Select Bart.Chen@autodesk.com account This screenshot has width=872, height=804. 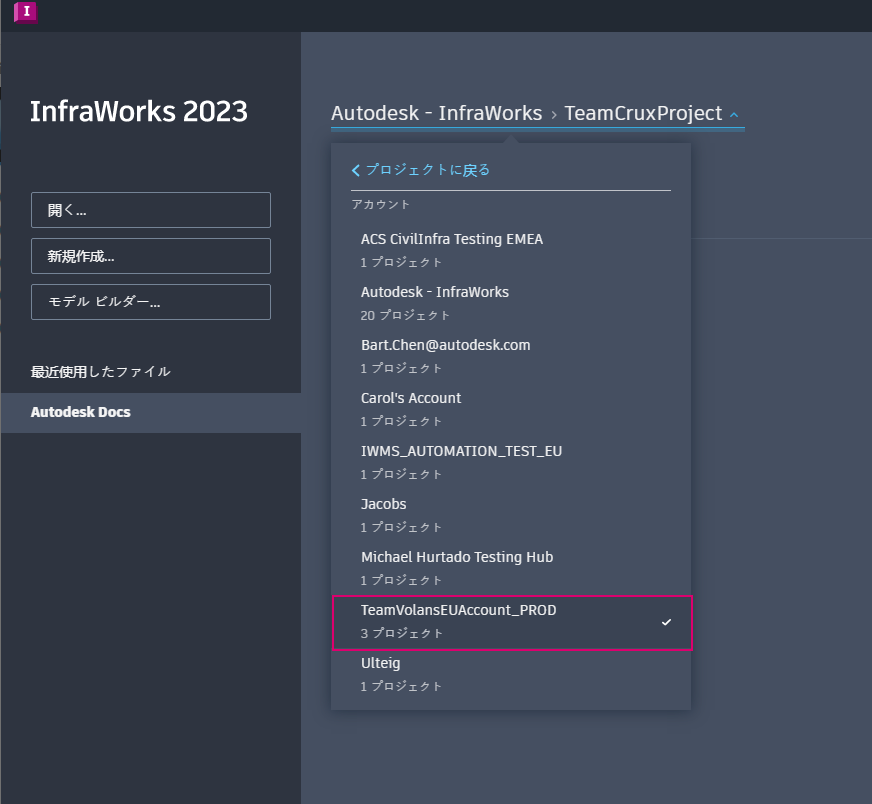(x=511, y=356)
